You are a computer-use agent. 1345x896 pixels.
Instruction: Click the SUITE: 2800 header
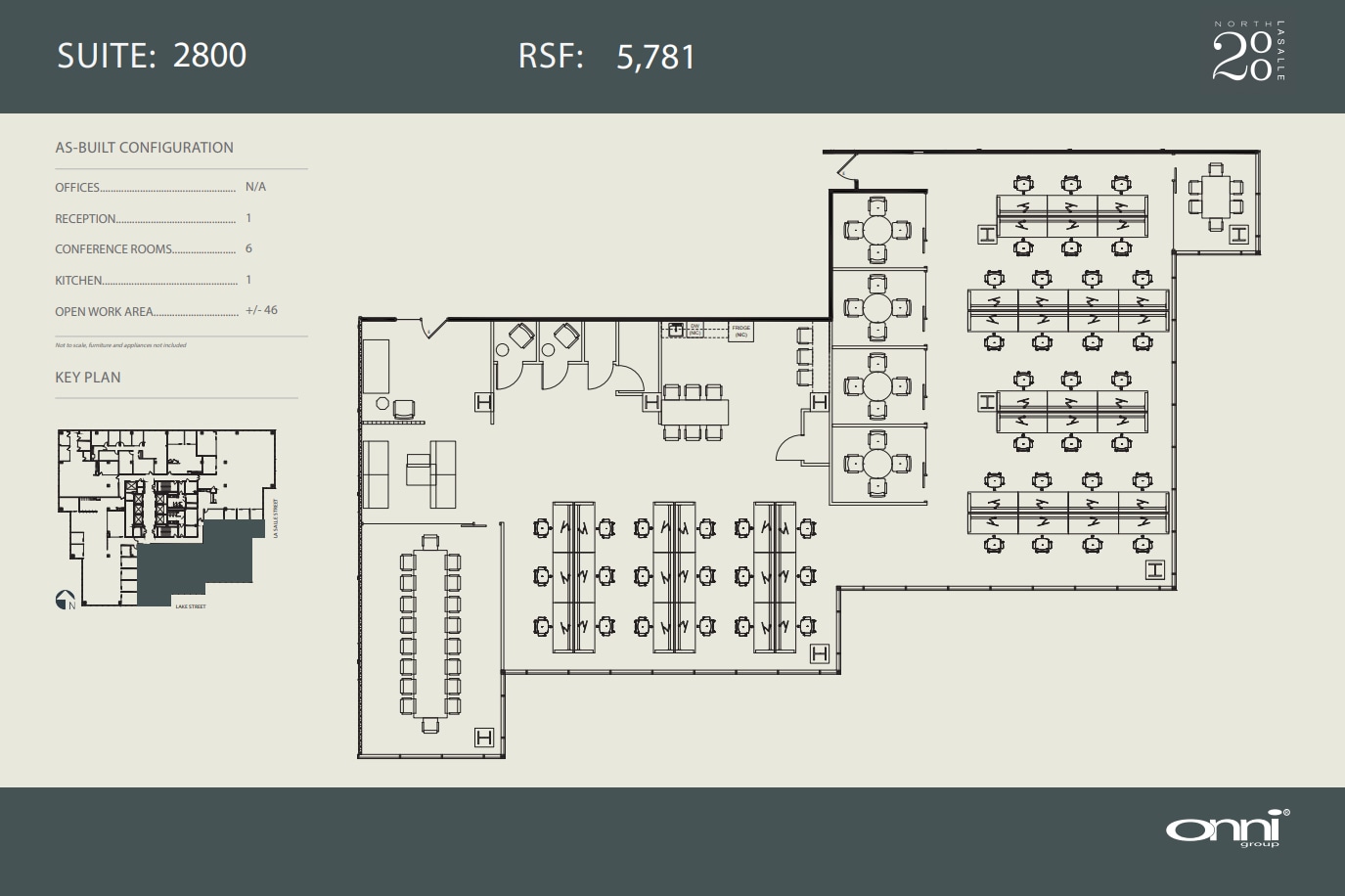(x=152, y=56)
